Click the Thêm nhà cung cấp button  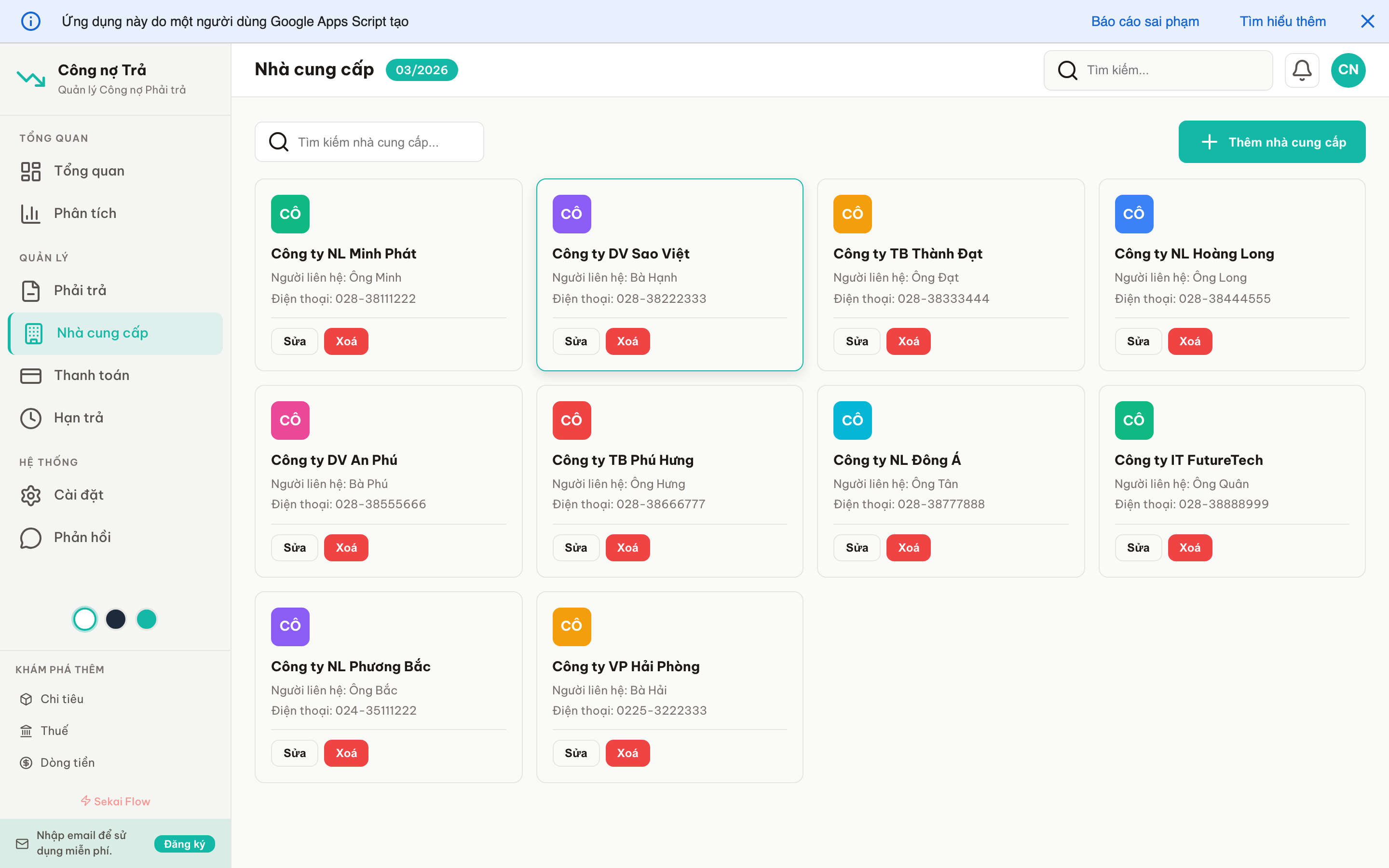point(1272,142)
